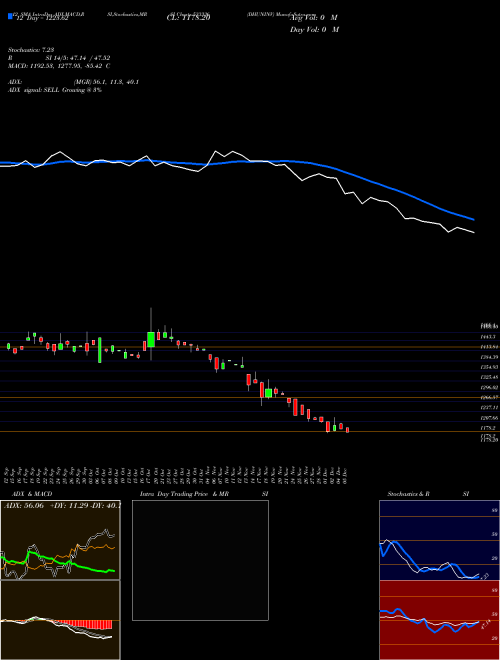Click the tall-wick green candle in mid-October
Screen dimensions: 500x660
tap(151, 339)
